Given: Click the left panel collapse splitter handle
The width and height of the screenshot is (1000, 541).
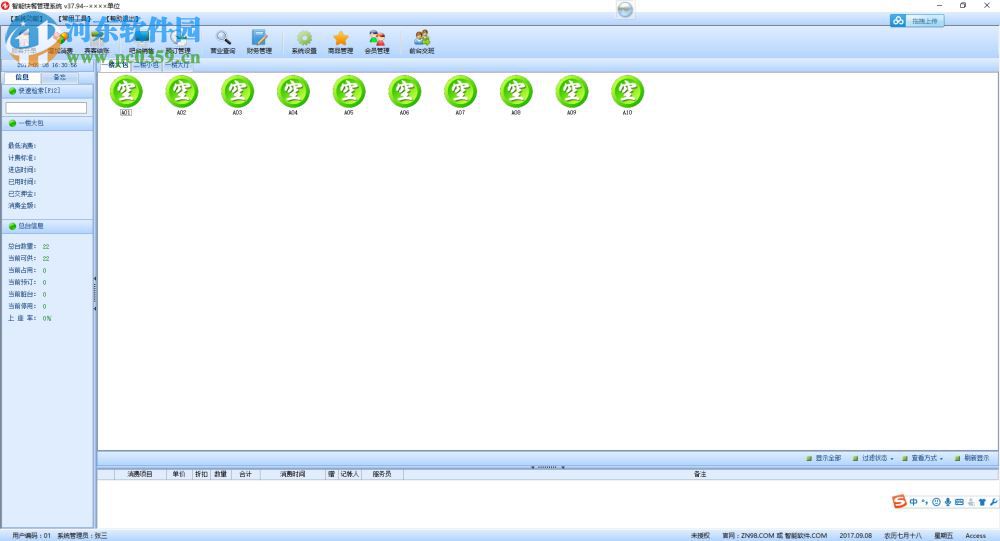Looking at the screenshot, I should (x=95, y=293).
